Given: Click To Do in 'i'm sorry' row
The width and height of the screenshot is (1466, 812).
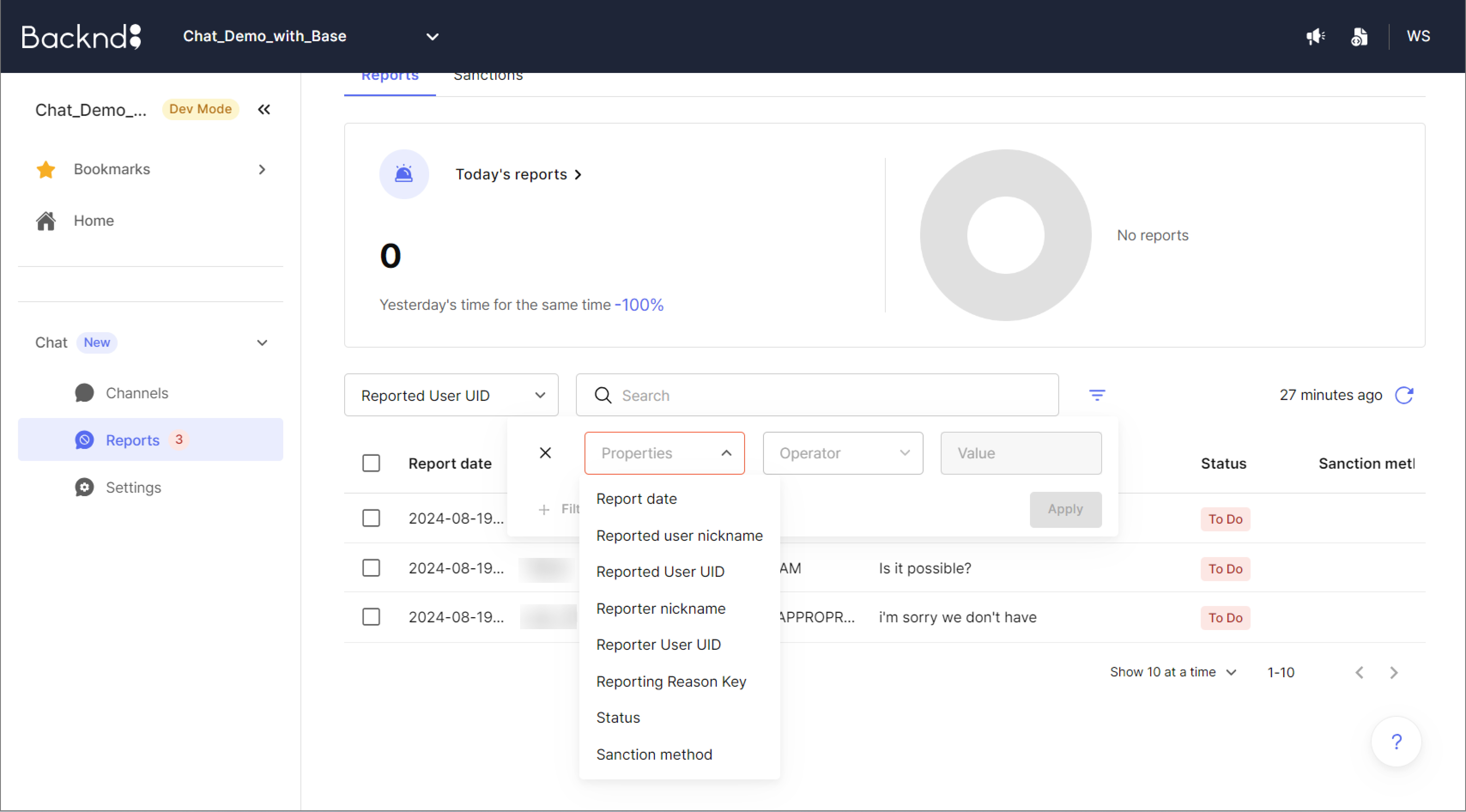Looking at the screenshot, I should pos(1225,618).
